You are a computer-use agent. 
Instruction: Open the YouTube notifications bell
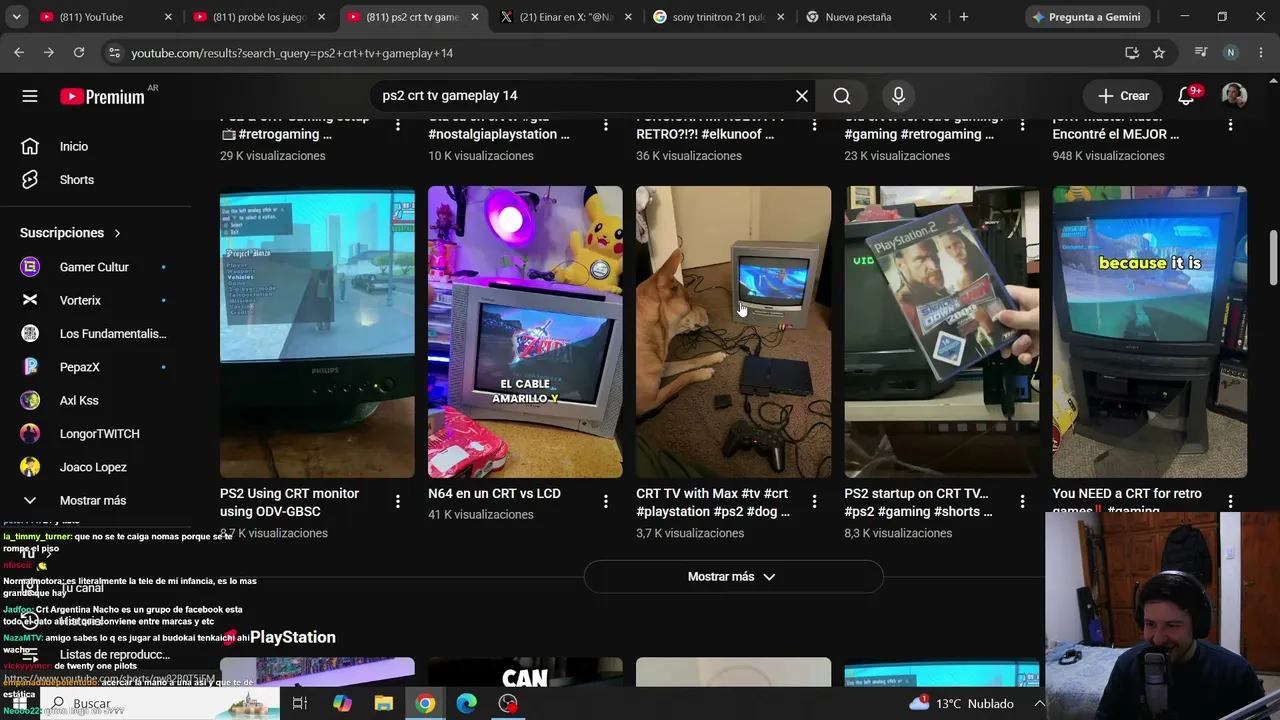(x=1186, y=96)
